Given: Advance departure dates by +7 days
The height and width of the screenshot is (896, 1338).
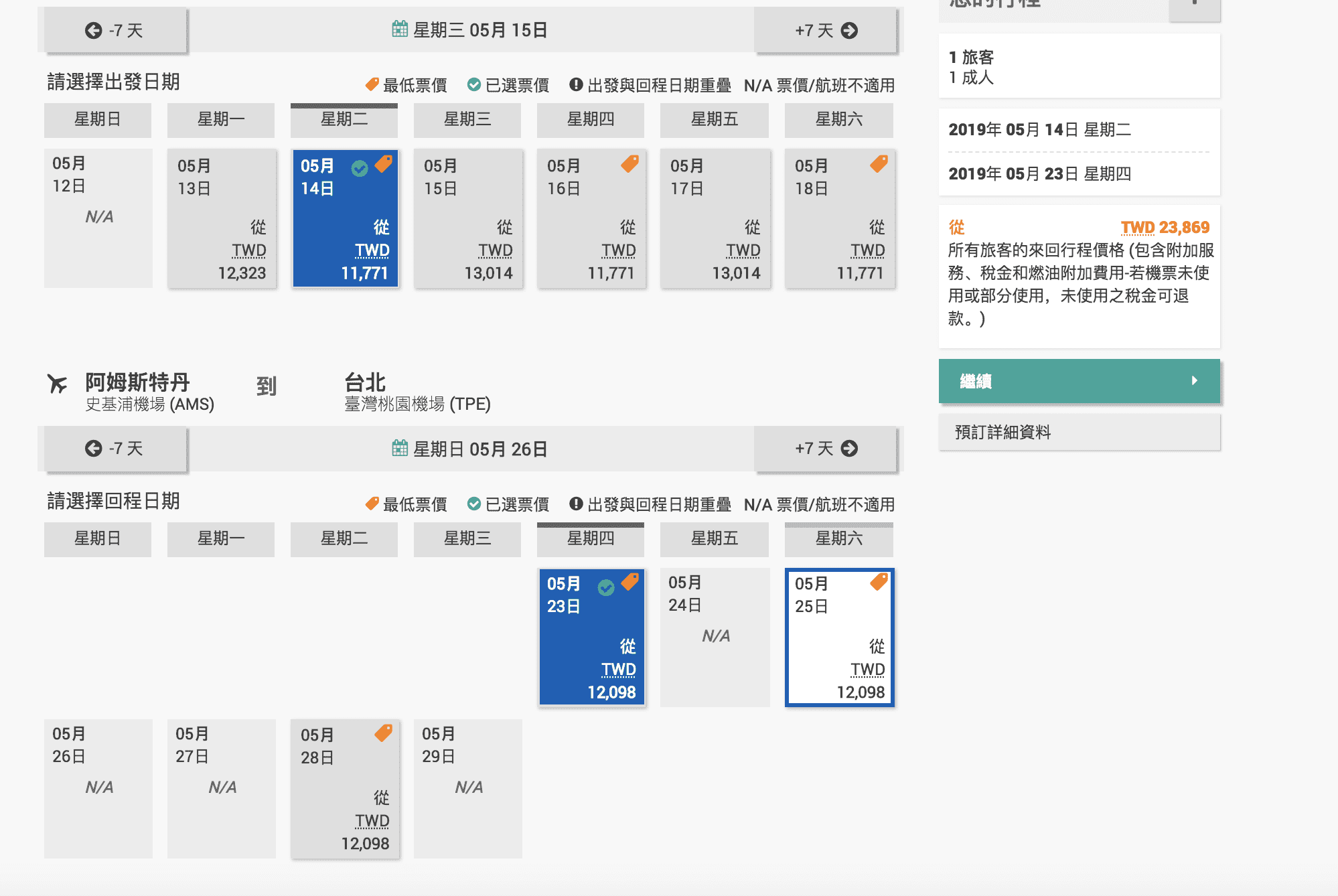Looking at the screenshot, I should (825, 30).
